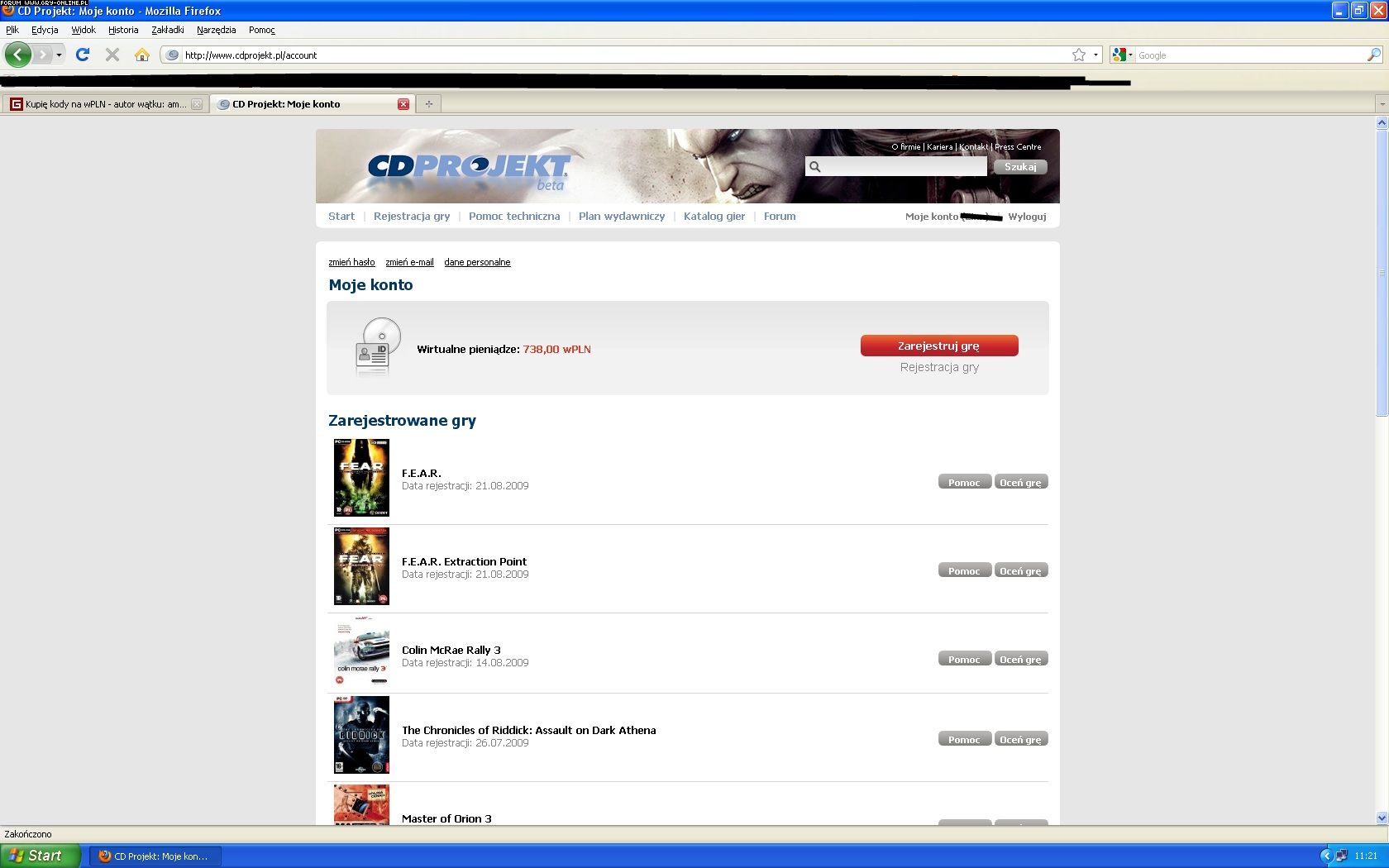Open the Zakładki menu
Screen dimensions: 1389x868
(x=168, y=30)
